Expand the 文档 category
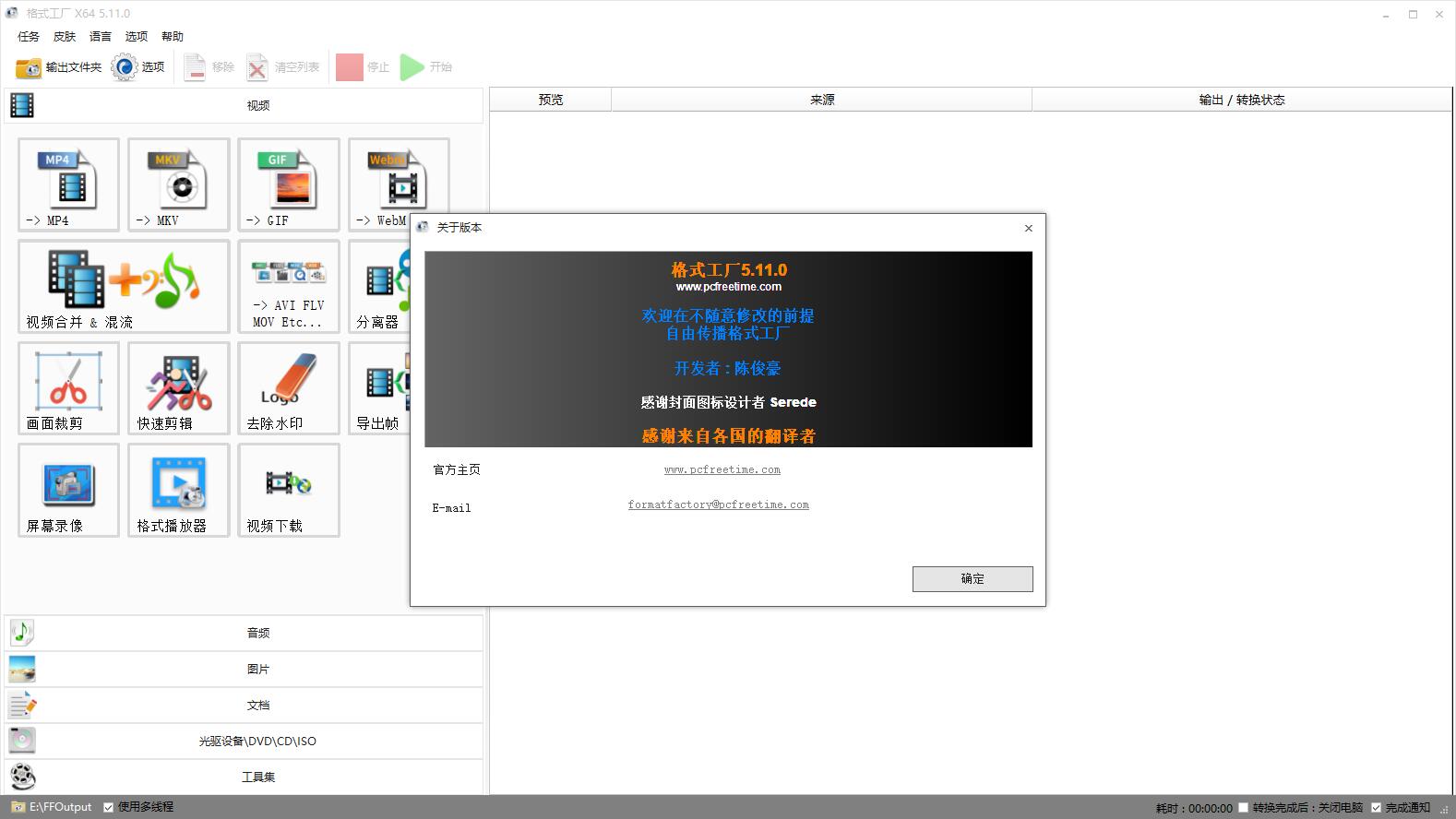 pyautogui.click(x=244, y=705)
